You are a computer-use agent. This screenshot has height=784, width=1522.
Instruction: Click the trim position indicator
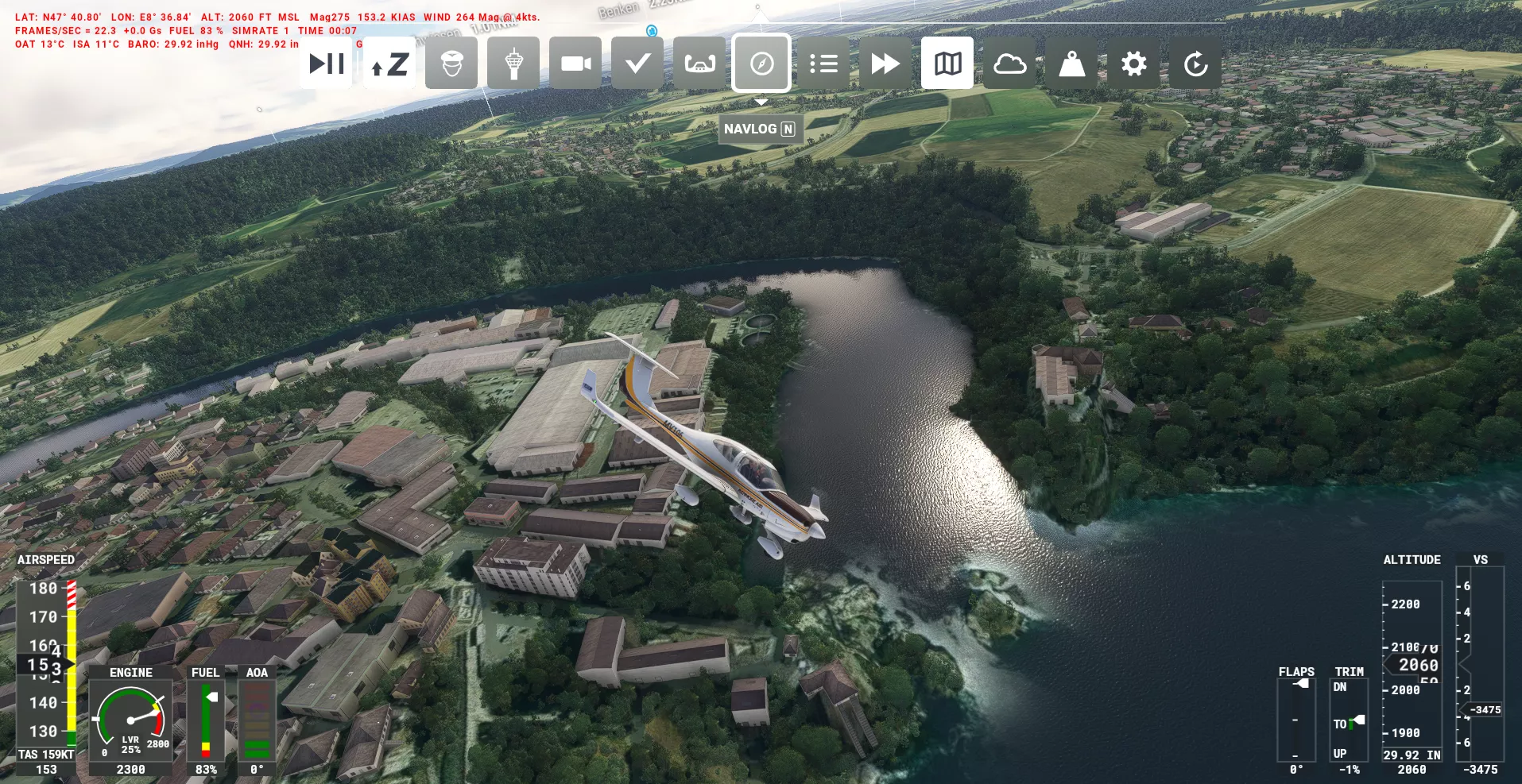pos(1349,720)
